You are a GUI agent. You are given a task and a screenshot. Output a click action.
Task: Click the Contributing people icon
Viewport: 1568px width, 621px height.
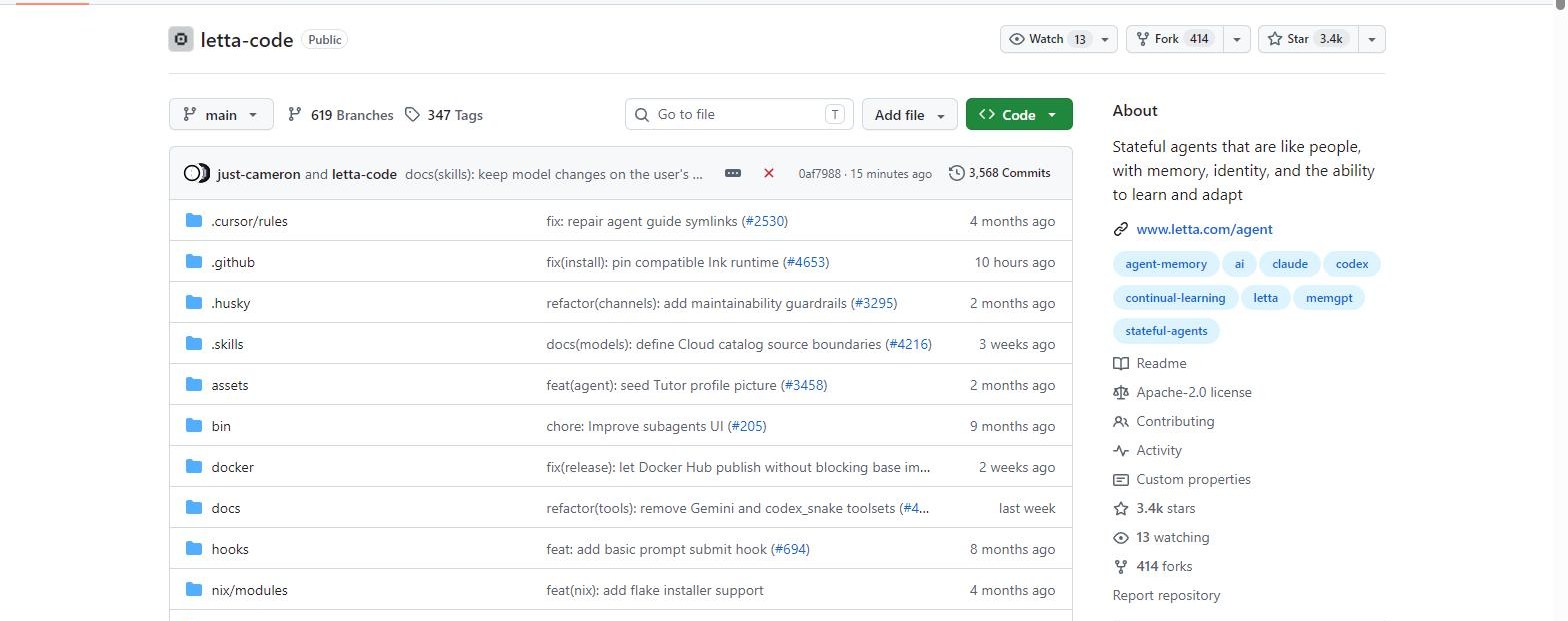coord(1121,421)
